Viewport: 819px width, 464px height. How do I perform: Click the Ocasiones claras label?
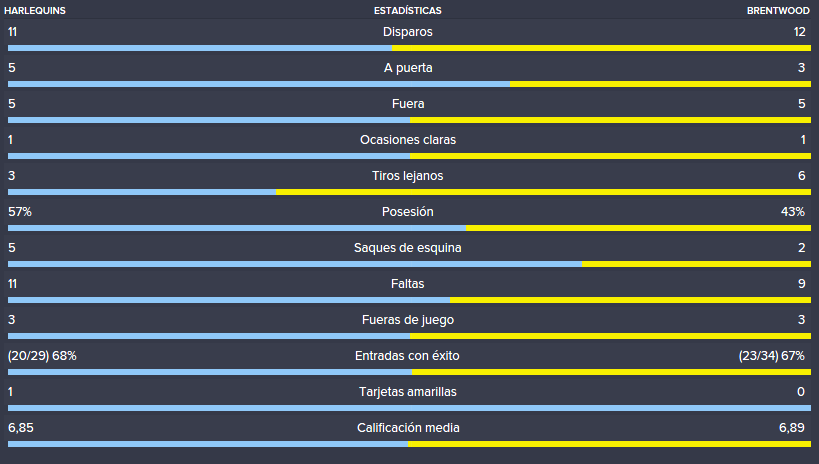coord(408,140)
